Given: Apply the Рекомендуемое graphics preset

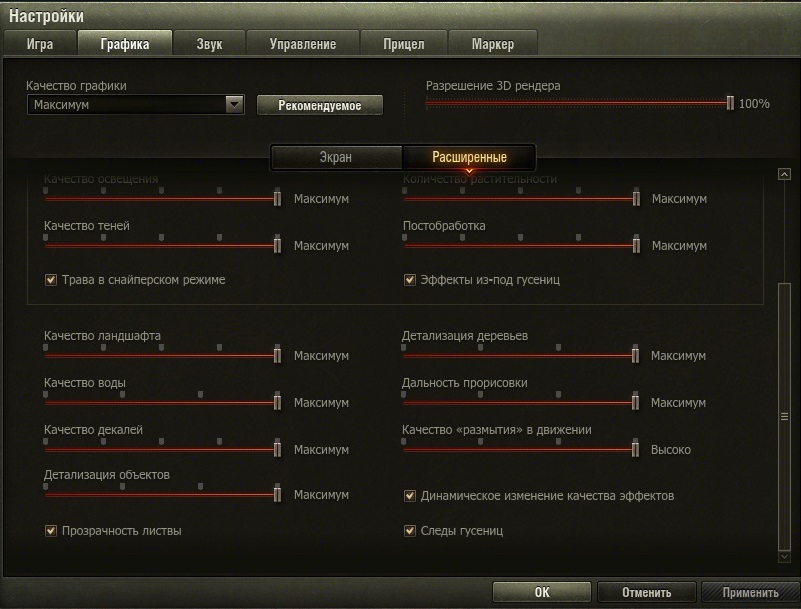Looking at the screenshot, I should tap(320, 105).
